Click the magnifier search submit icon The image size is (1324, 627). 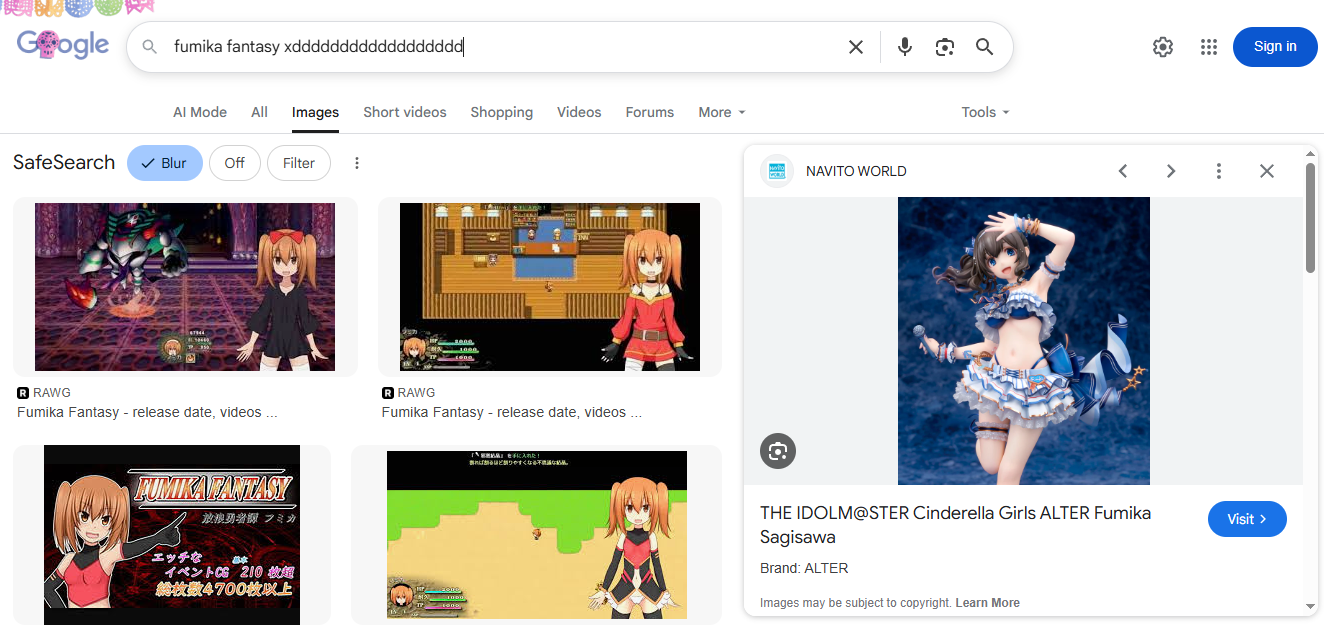pos(985,47)
